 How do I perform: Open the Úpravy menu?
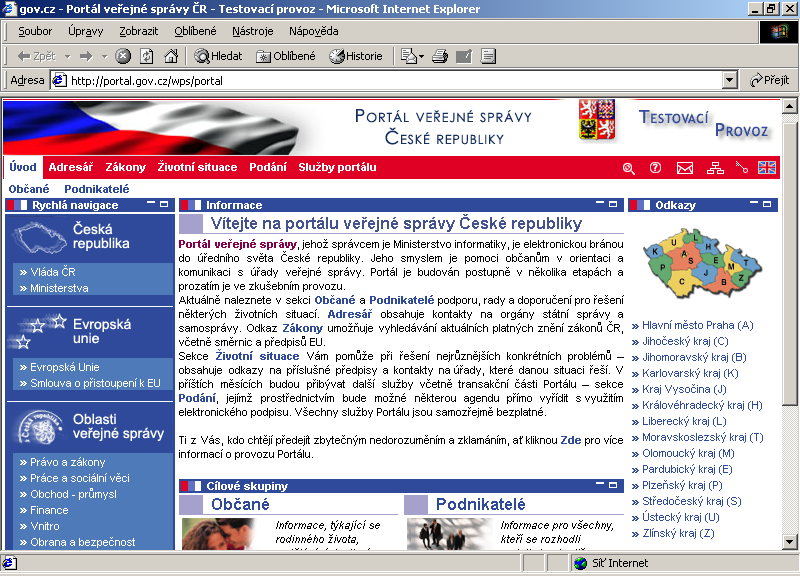[x=86, y=31]
